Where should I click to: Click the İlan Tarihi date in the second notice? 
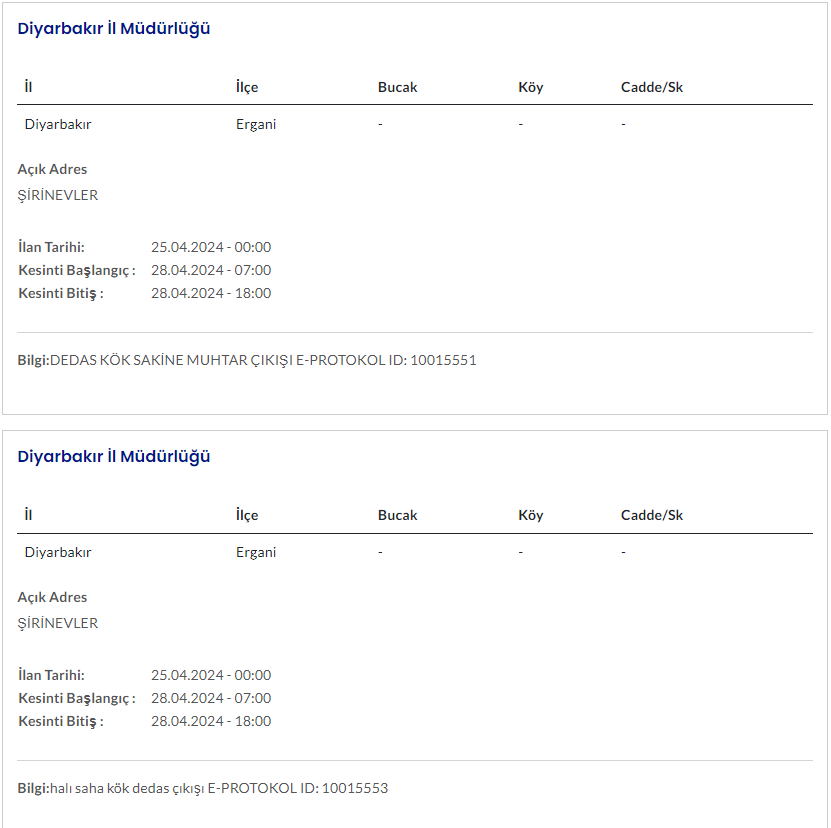(x=211, y=675)
